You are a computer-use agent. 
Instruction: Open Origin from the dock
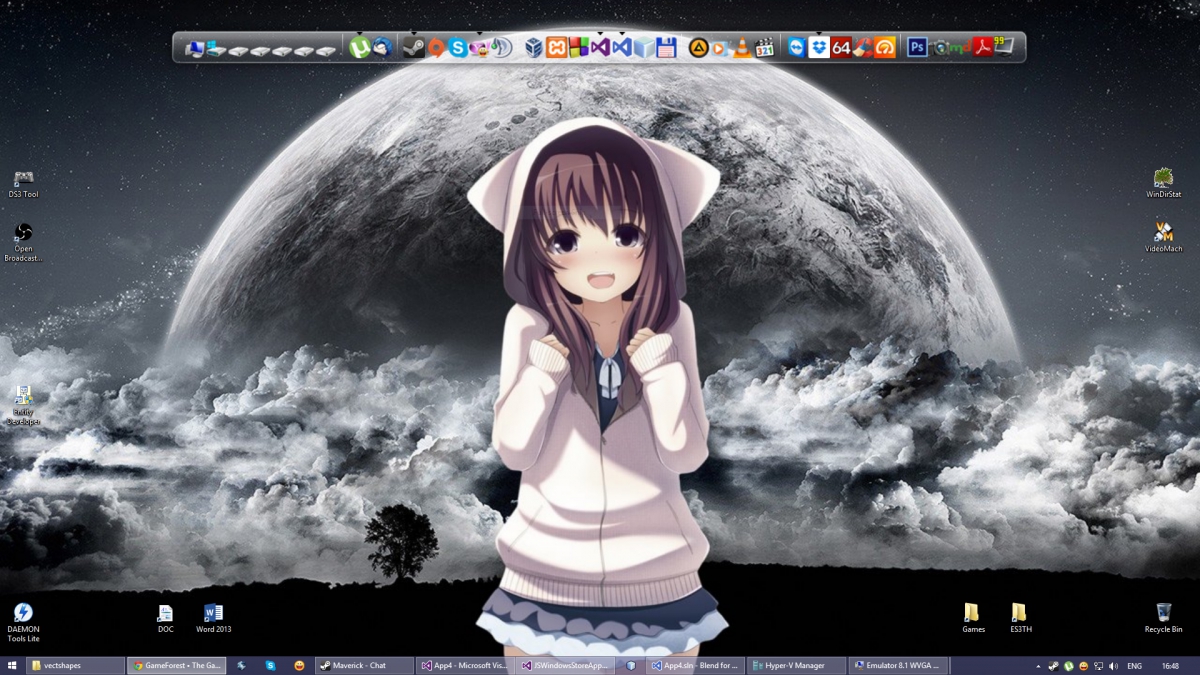coord(436,47)
